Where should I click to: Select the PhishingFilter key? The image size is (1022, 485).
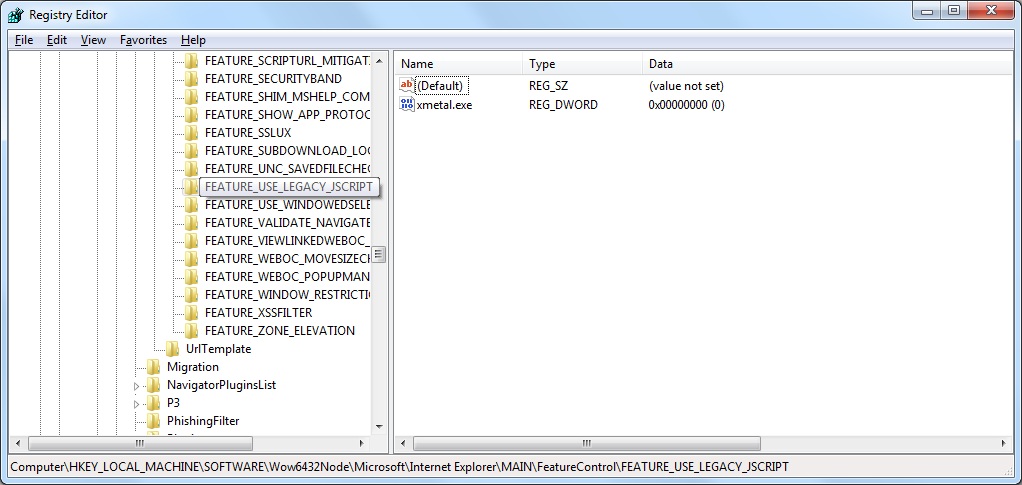coord(203,420)
